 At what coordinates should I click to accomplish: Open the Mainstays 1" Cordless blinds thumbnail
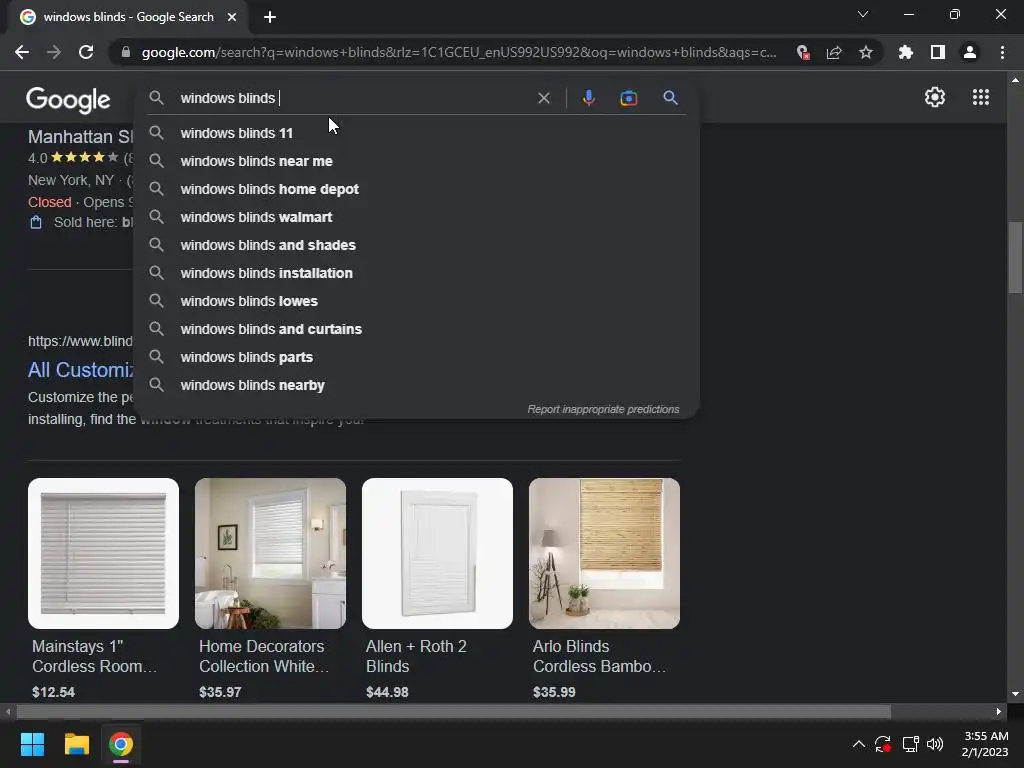(x=103, y=554)
